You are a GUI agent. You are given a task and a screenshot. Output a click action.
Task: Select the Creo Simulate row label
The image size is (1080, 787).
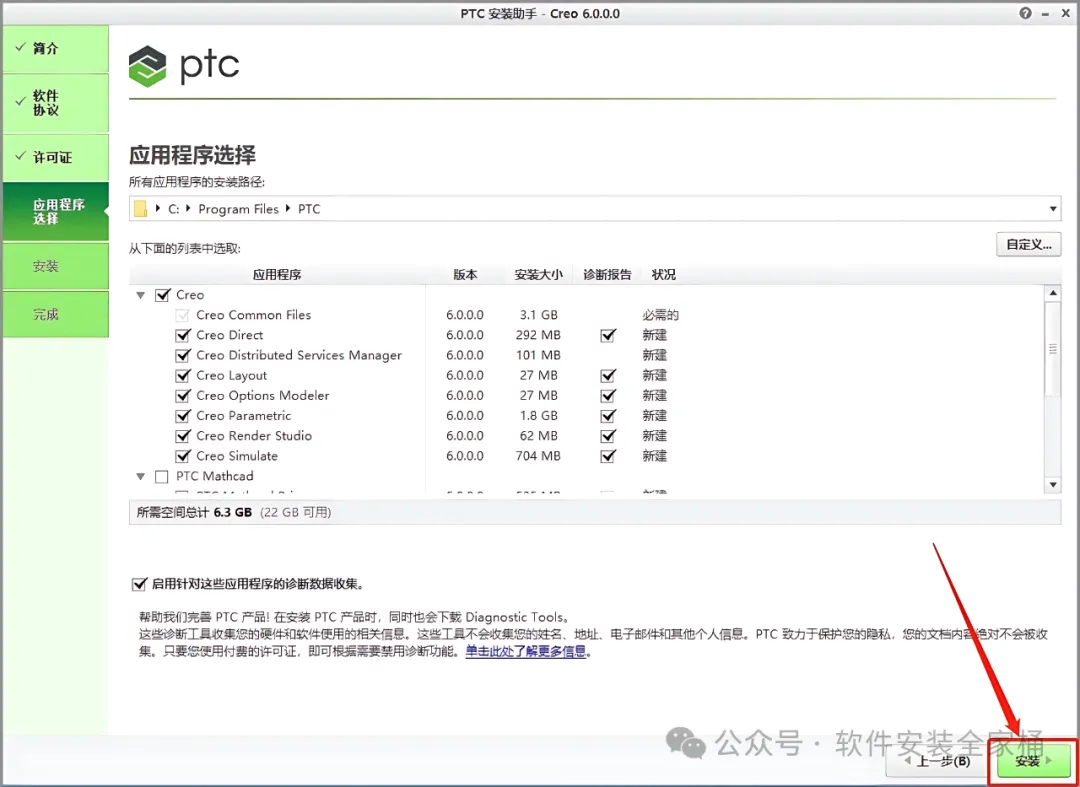pyautogui.click(x=237, y=456)
